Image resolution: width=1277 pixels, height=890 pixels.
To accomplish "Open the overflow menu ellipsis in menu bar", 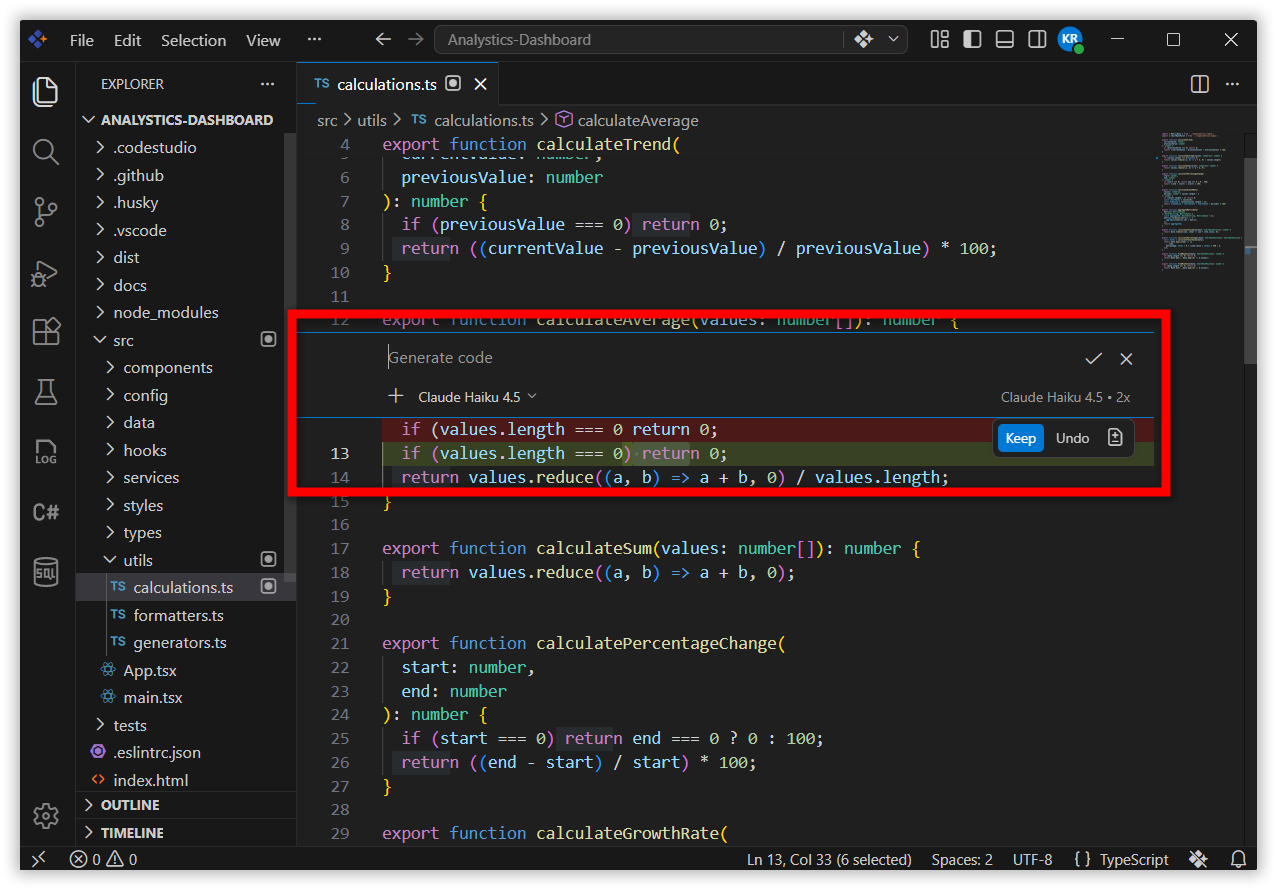I will pos(314,40).
